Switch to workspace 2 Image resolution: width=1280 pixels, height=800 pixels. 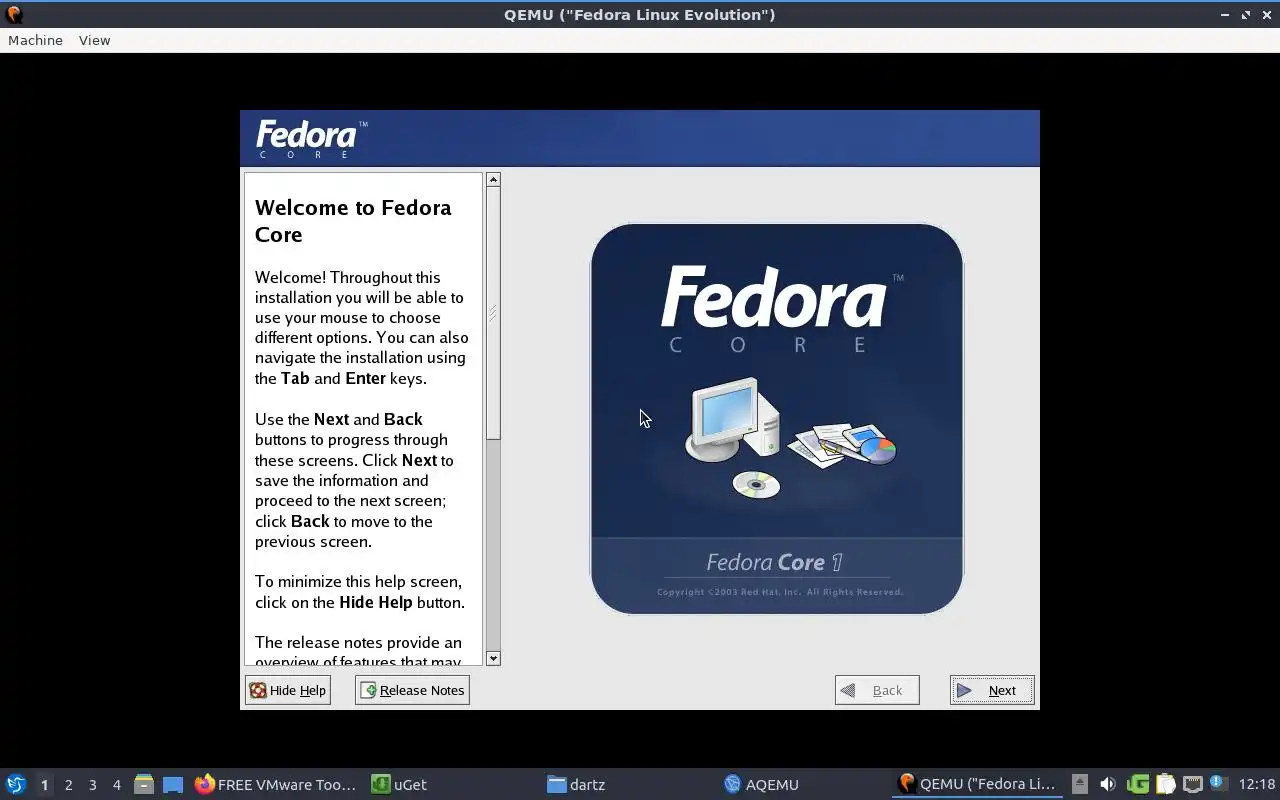68,785
